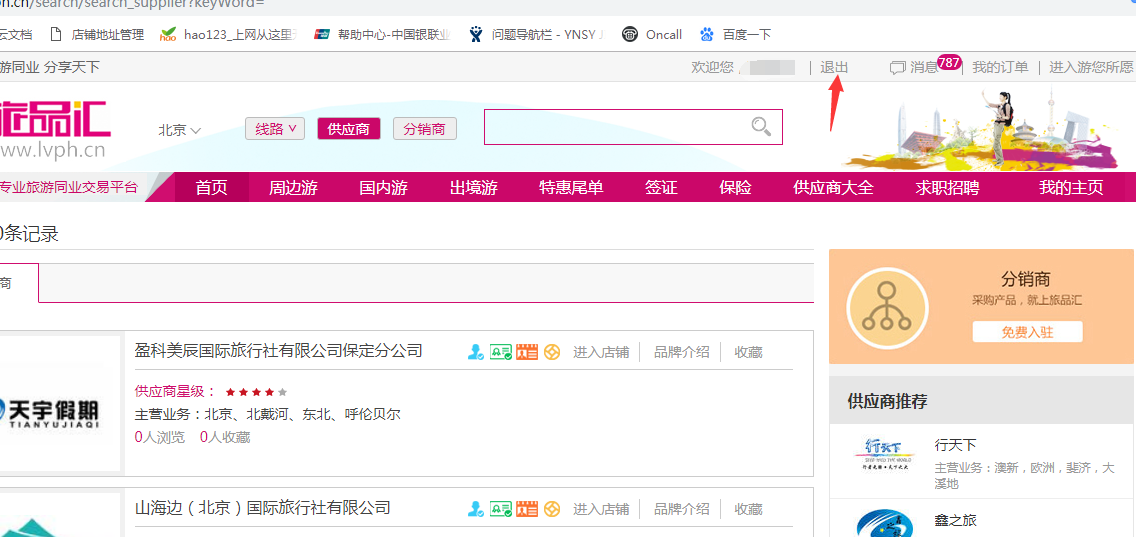1136x537 pixels.
Task: Open the Oncall bookmark
Action: click(x=652, y=34)
